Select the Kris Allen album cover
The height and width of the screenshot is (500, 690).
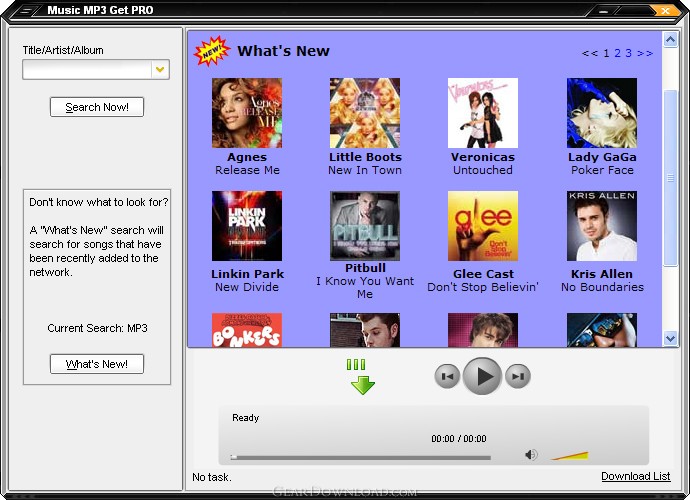point(602,226)
